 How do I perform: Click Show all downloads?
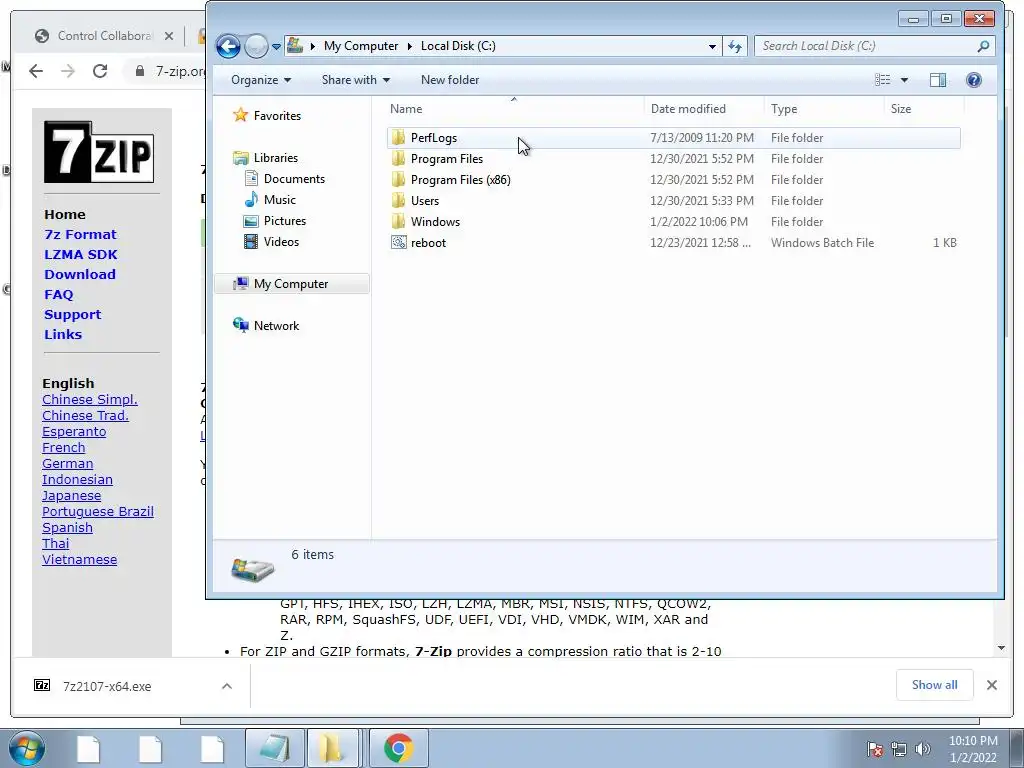pyautogui.click(x=935, y=684)
